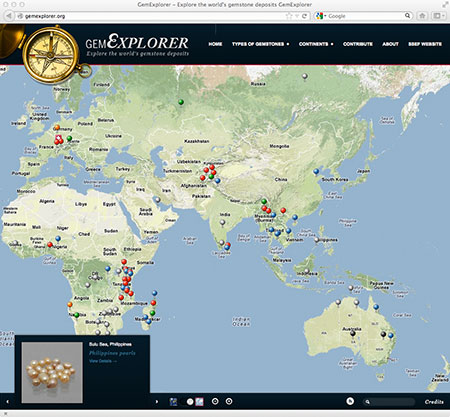Click the blue marker in northeast Australia
Screen dimensions: 450x417
(376, 307)
